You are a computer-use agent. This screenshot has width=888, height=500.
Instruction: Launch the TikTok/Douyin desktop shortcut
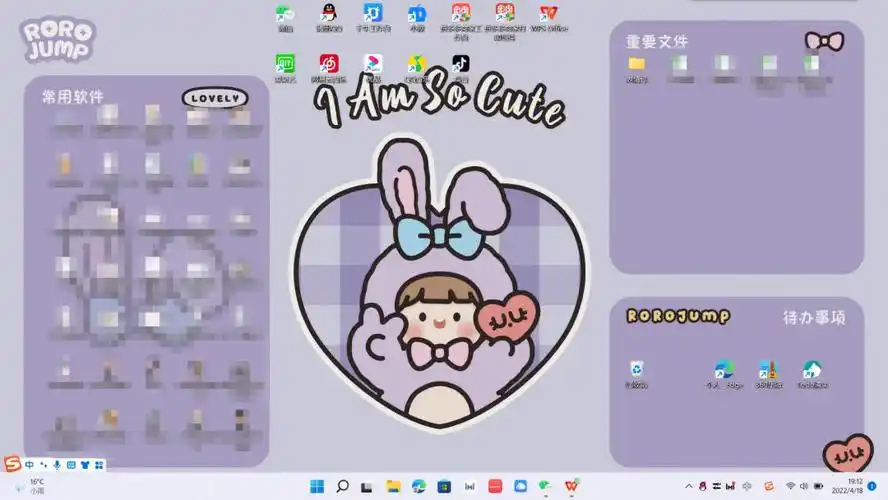point(460,65)
